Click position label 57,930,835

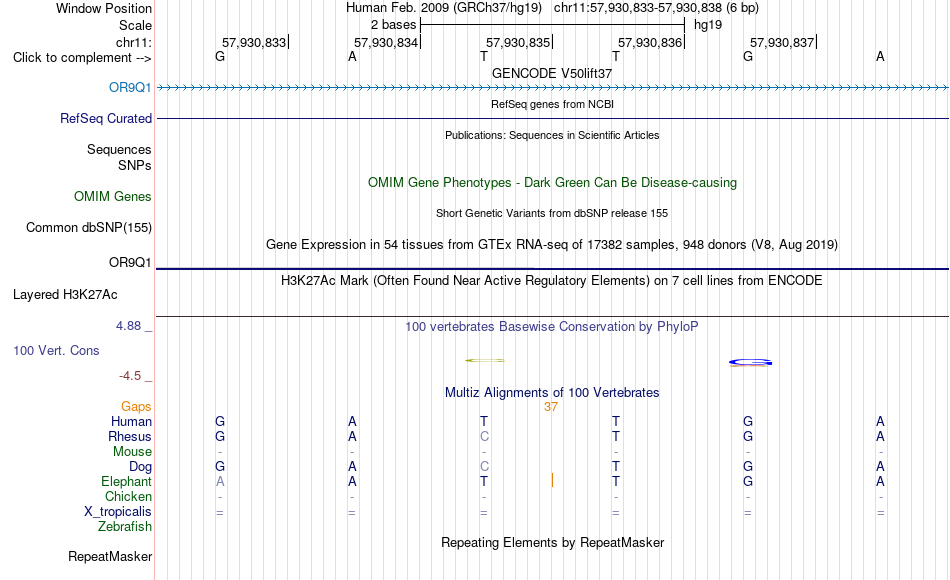click(x=518, y=42)
